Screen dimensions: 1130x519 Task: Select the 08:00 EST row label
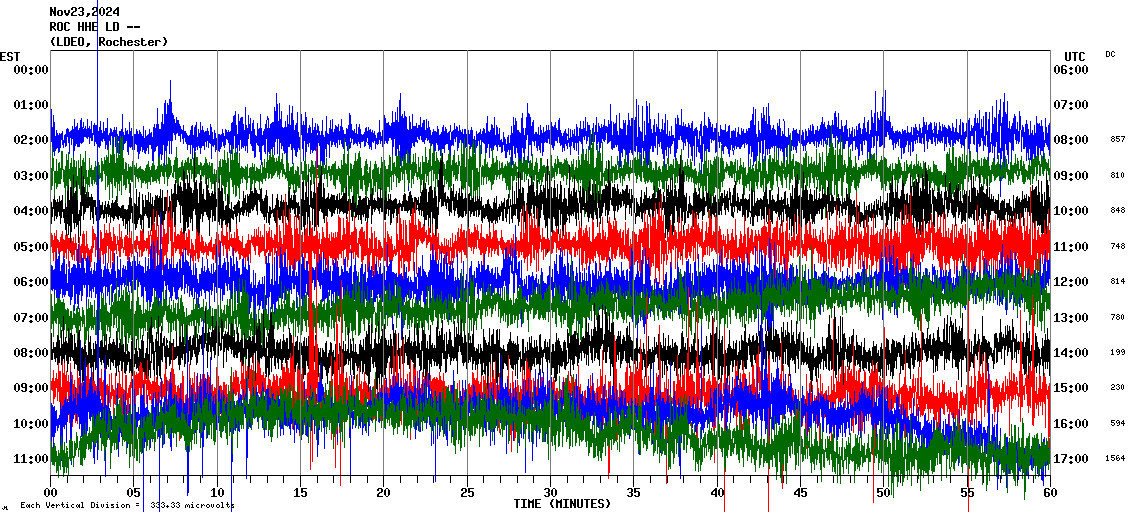coord(31,353)
